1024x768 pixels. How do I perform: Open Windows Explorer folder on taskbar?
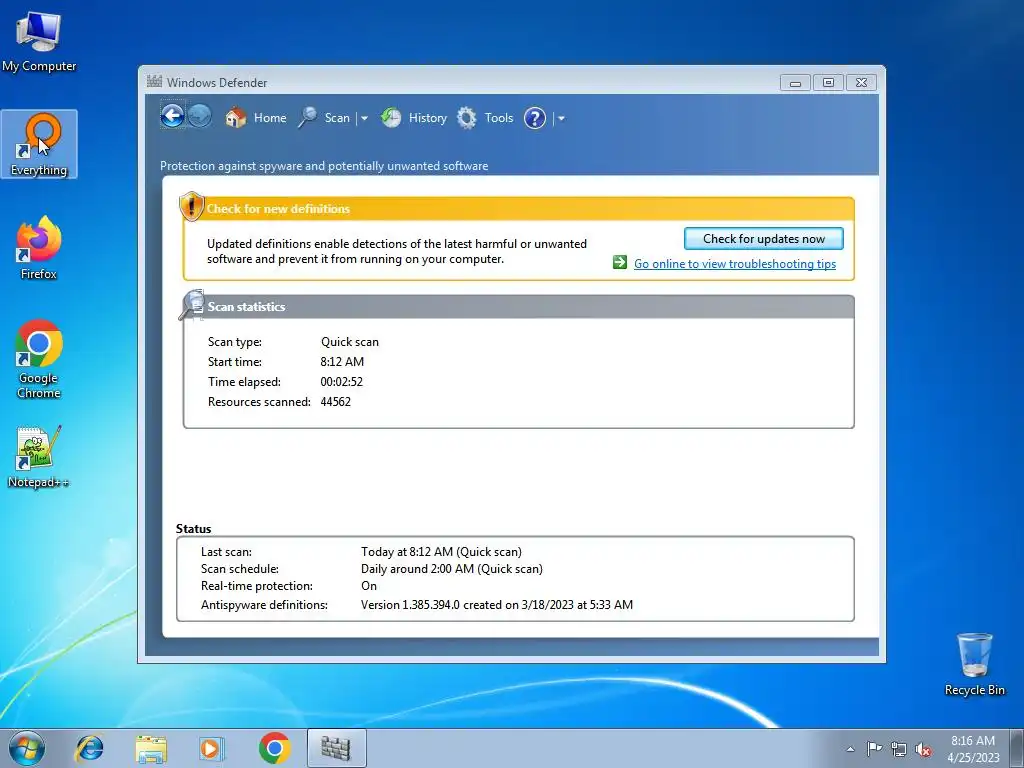pos(151,748)
